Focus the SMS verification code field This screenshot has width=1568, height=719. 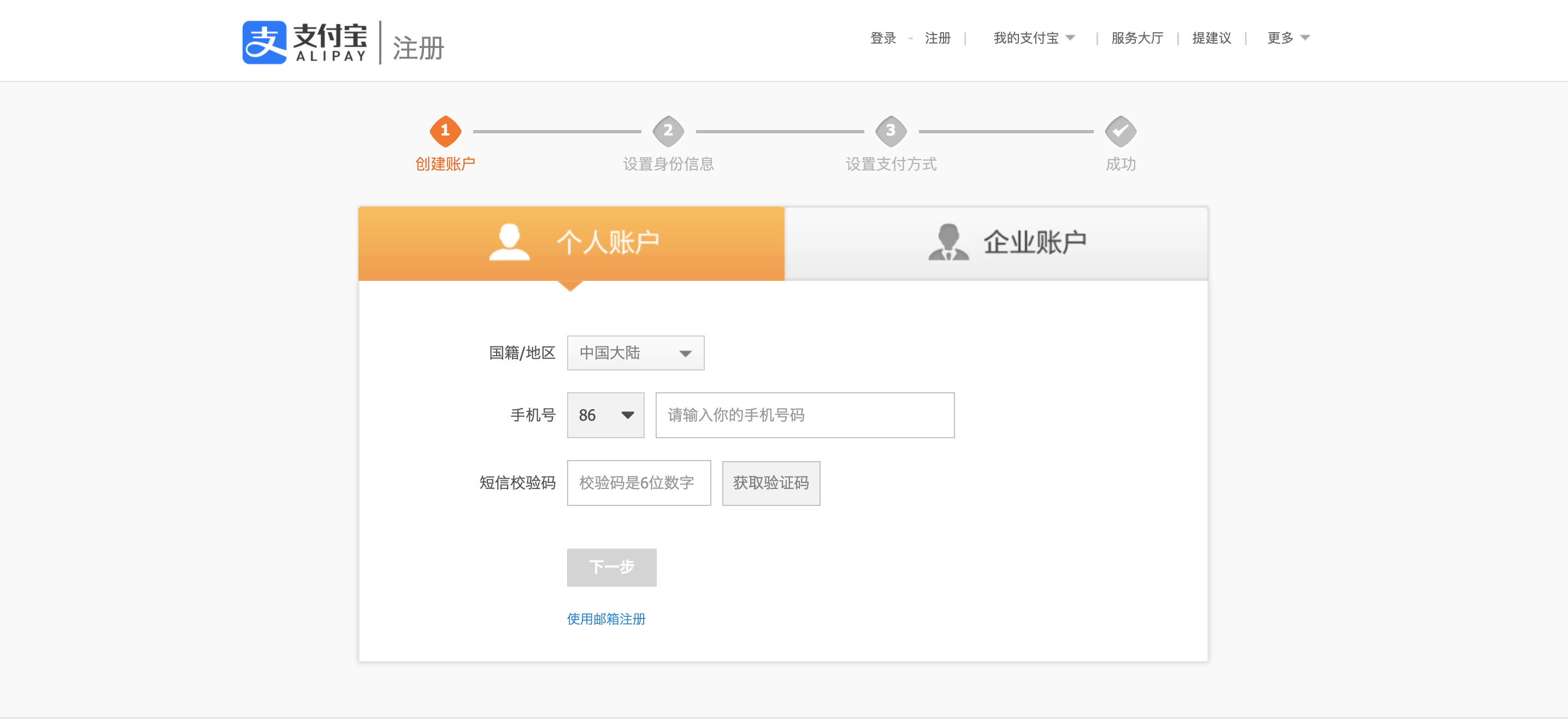(x=639, y=483)
